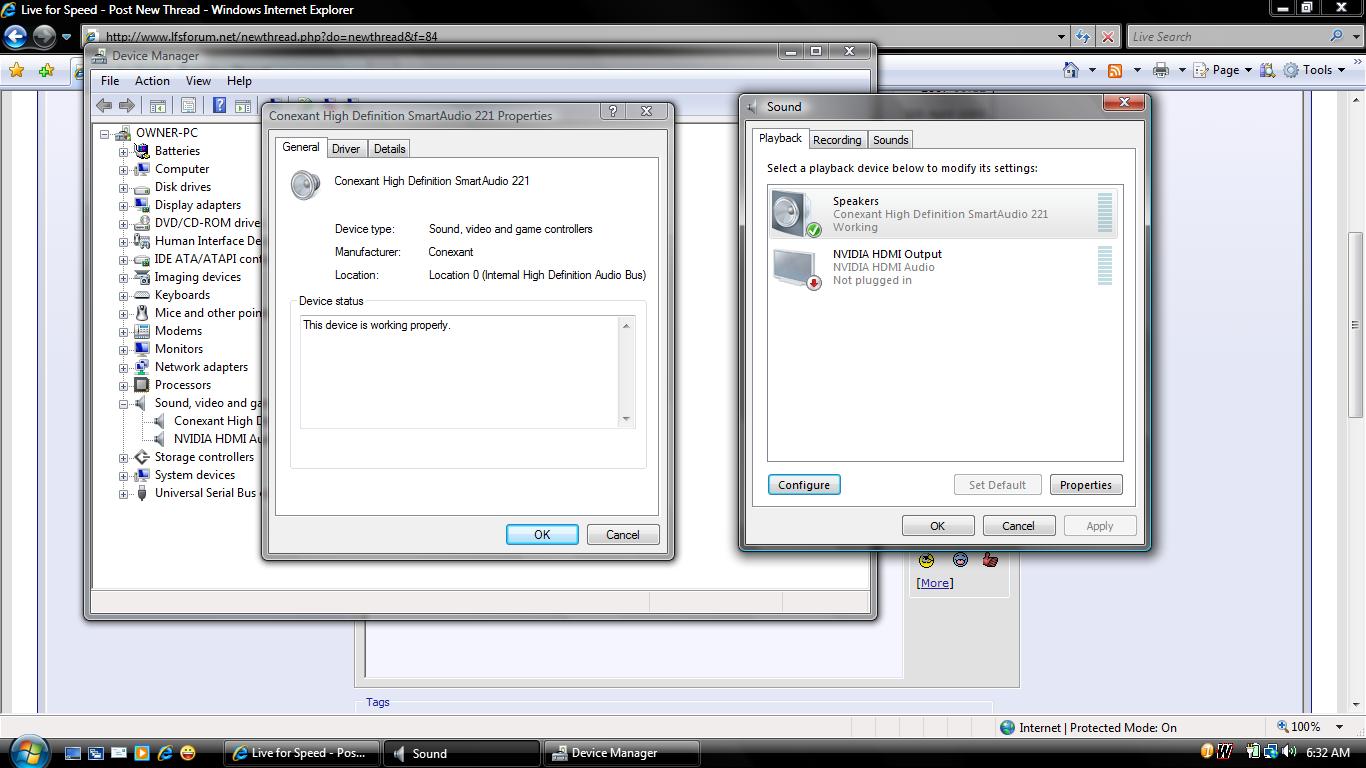Click the blue Help icon in Device Manager toolbar
Image resolution: width=1366 pixels, height=768 pixels.
pyautogui.click(x=219, y=105)
